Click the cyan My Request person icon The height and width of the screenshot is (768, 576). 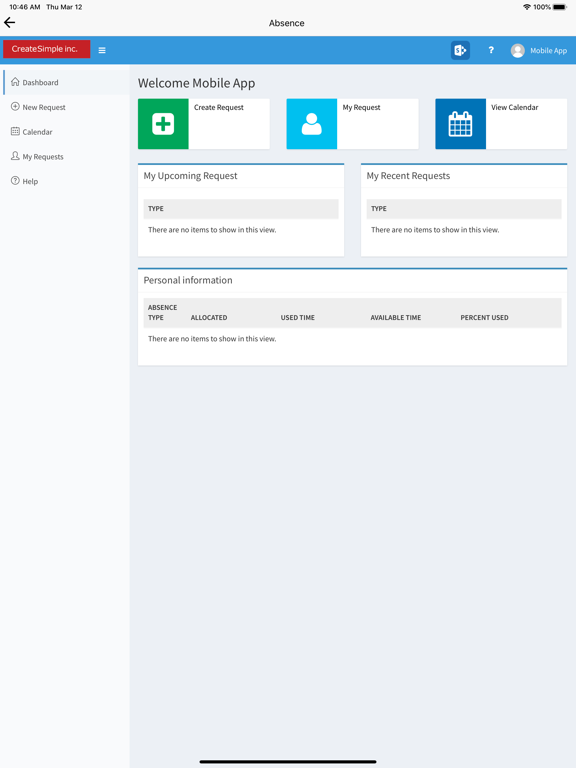click(312, 124)
